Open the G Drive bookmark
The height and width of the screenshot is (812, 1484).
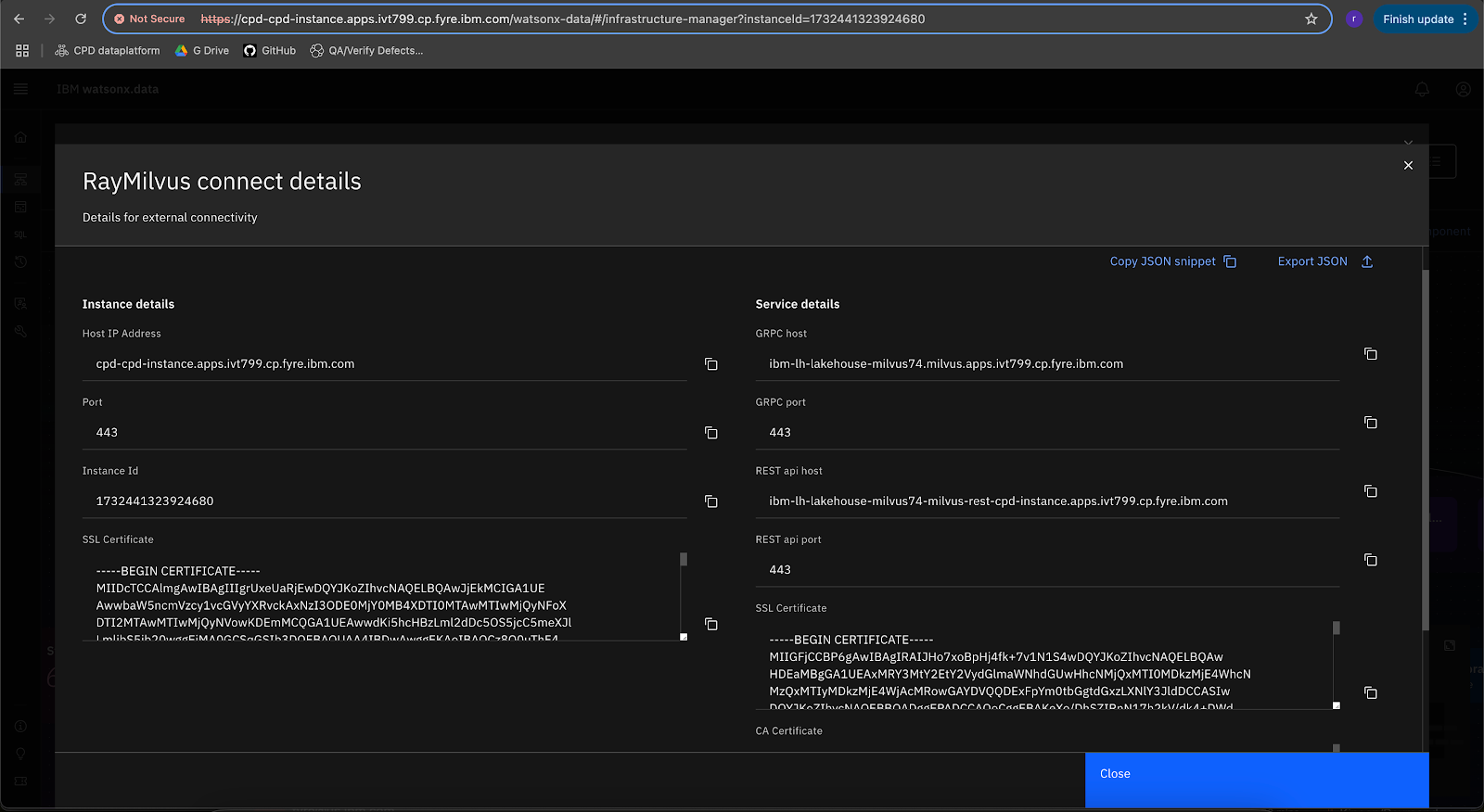(x=202, y=51)
